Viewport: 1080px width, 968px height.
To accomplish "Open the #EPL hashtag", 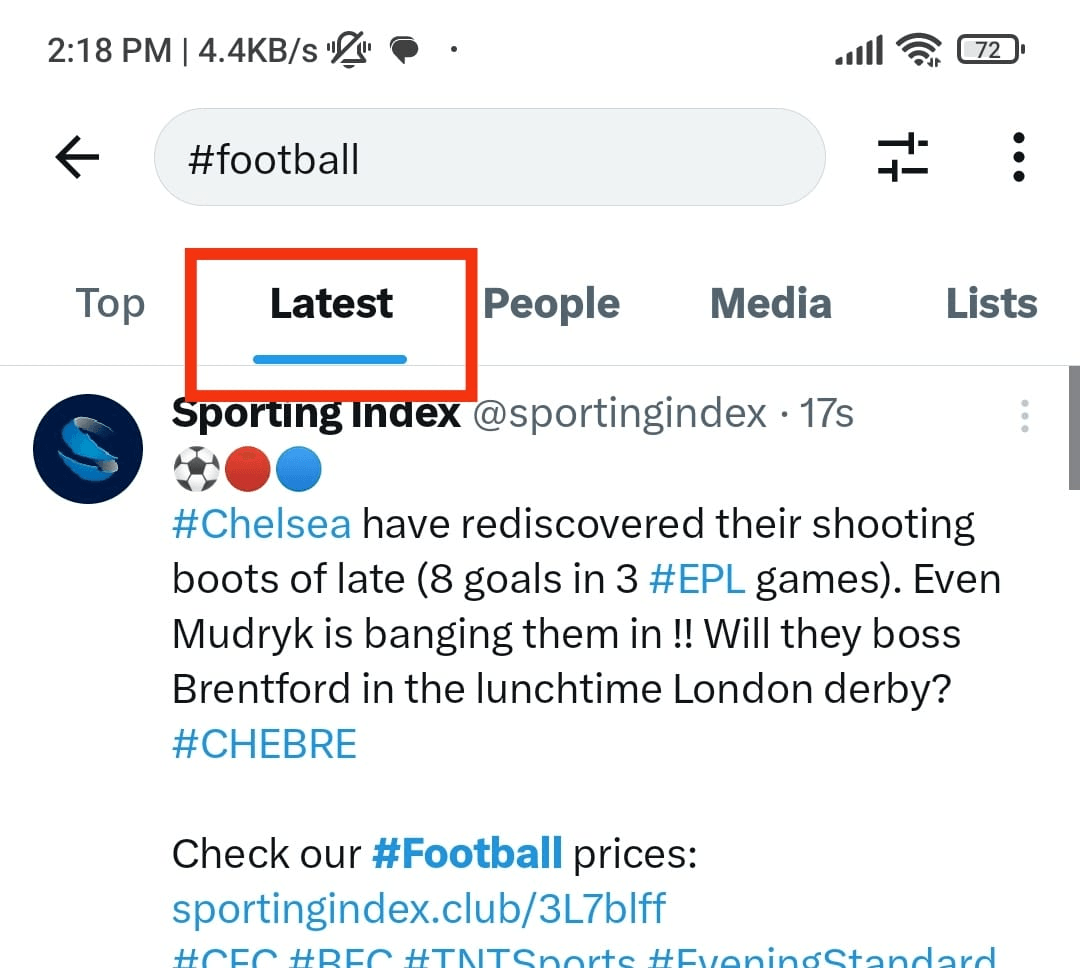I will 697,578.
